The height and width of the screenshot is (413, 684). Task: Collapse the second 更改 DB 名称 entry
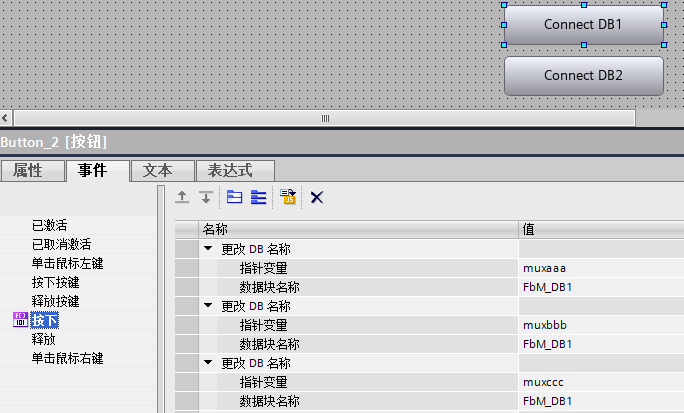tap(208, 306)
